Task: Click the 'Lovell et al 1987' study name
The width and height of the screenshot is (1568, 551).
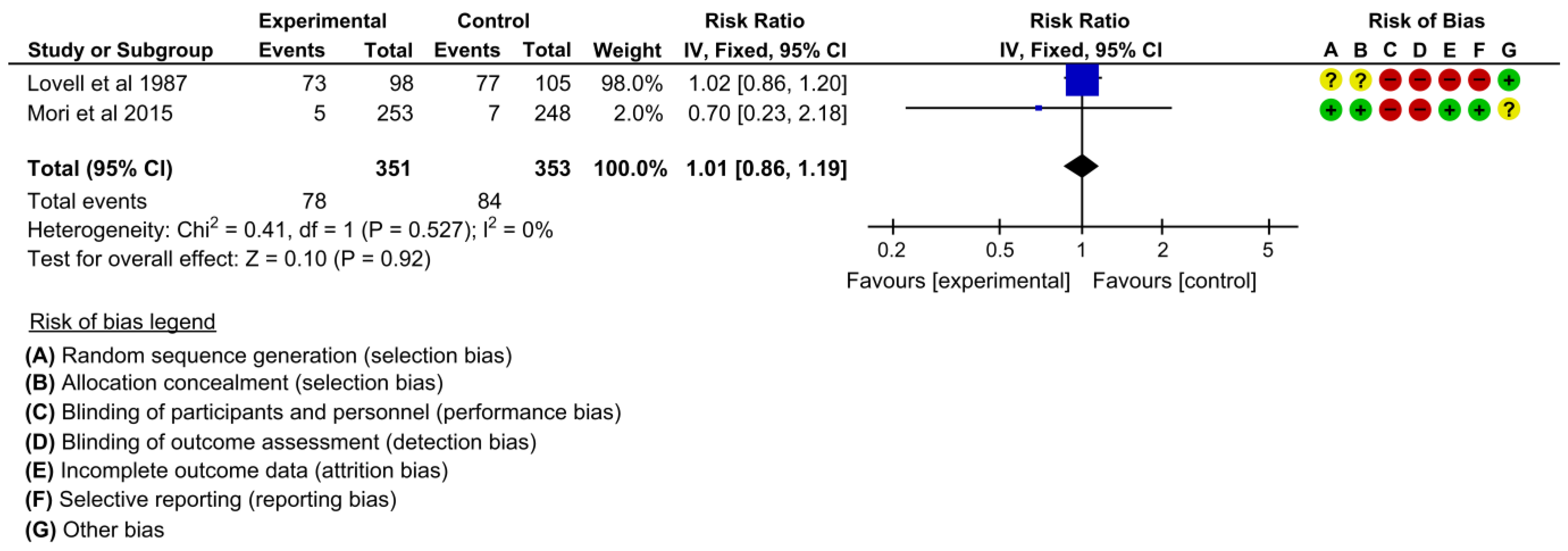Action: click(x=107, y=83)
